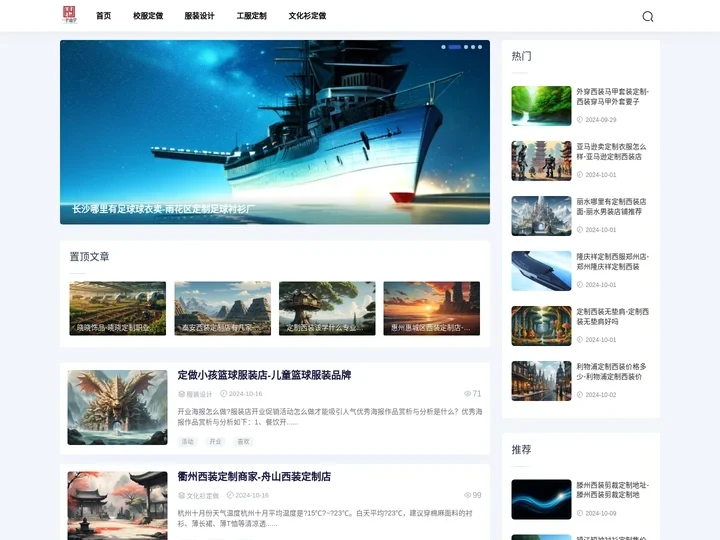
Task: Click the night street thumbnail in 热门
Action: [541, 381]
